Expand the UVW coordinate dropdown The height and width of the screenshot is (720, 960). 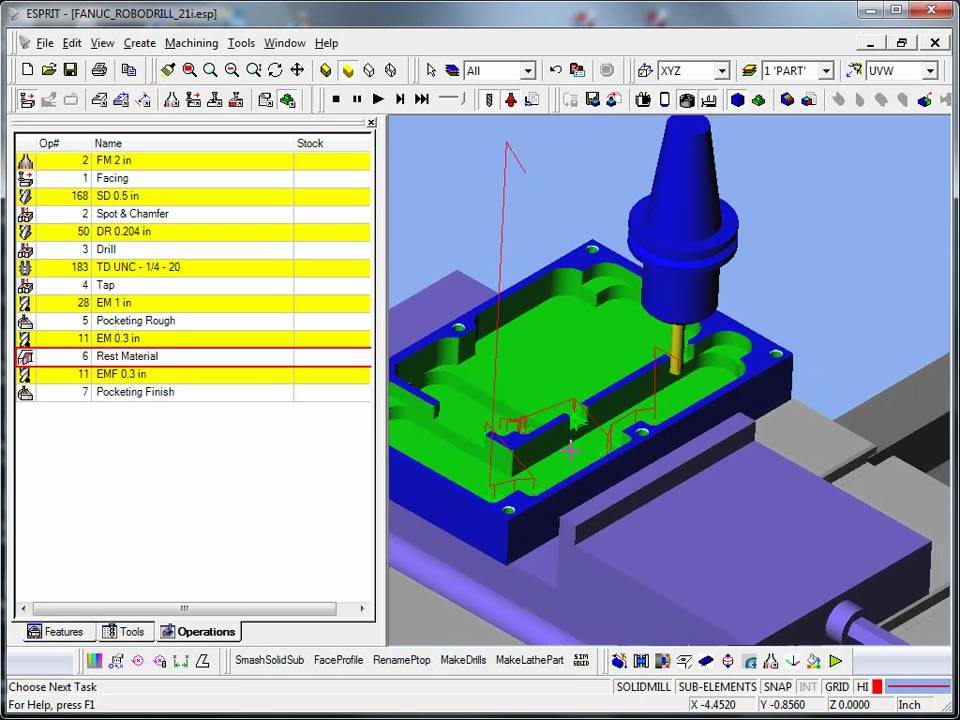pos(930,71)
